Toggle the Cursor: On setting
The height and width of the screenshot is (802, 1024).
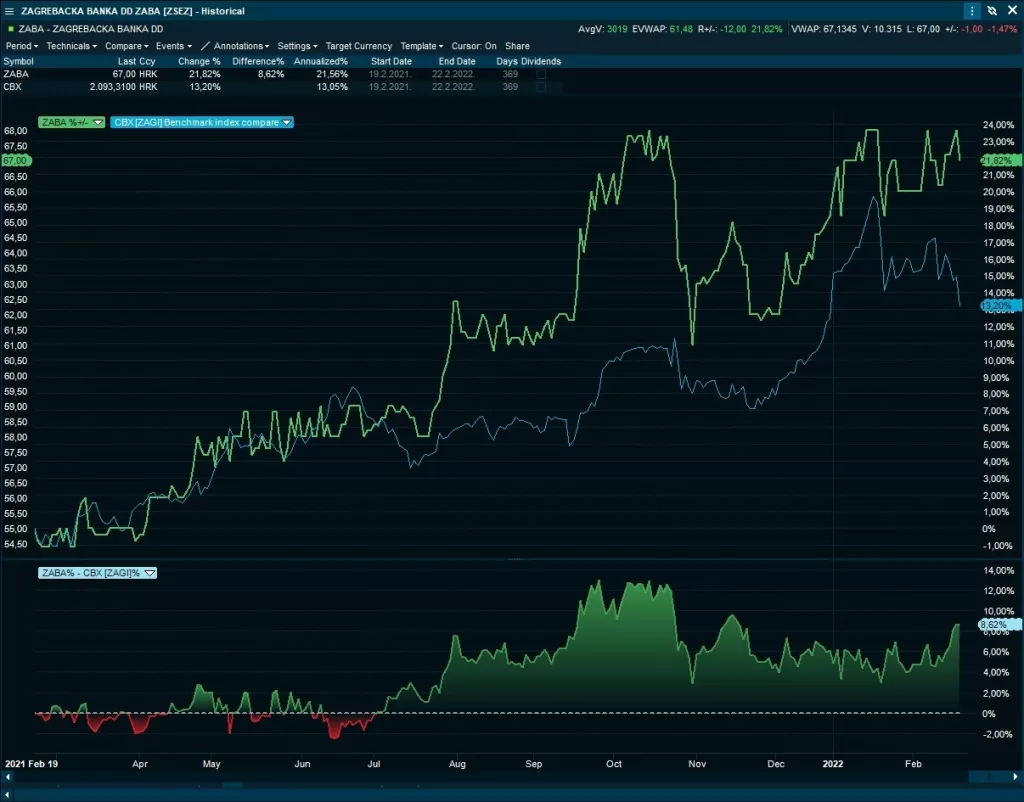[474, 46]
